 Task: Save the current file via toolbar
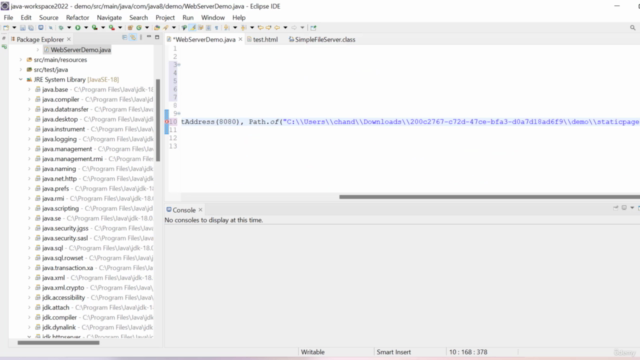pos(22,28)
